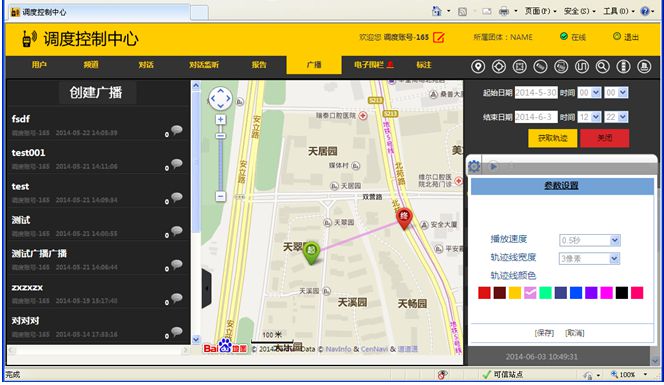The image size is (664, 385).
Task: Click the yellow 获取轨迹 button
Action: pyautogui.click(x=552, y=138)
